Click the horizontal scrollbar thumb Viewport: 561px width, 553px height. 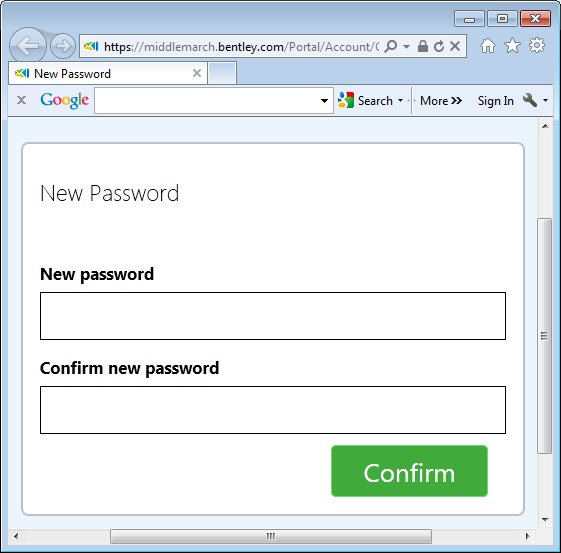tap(271, 536)
